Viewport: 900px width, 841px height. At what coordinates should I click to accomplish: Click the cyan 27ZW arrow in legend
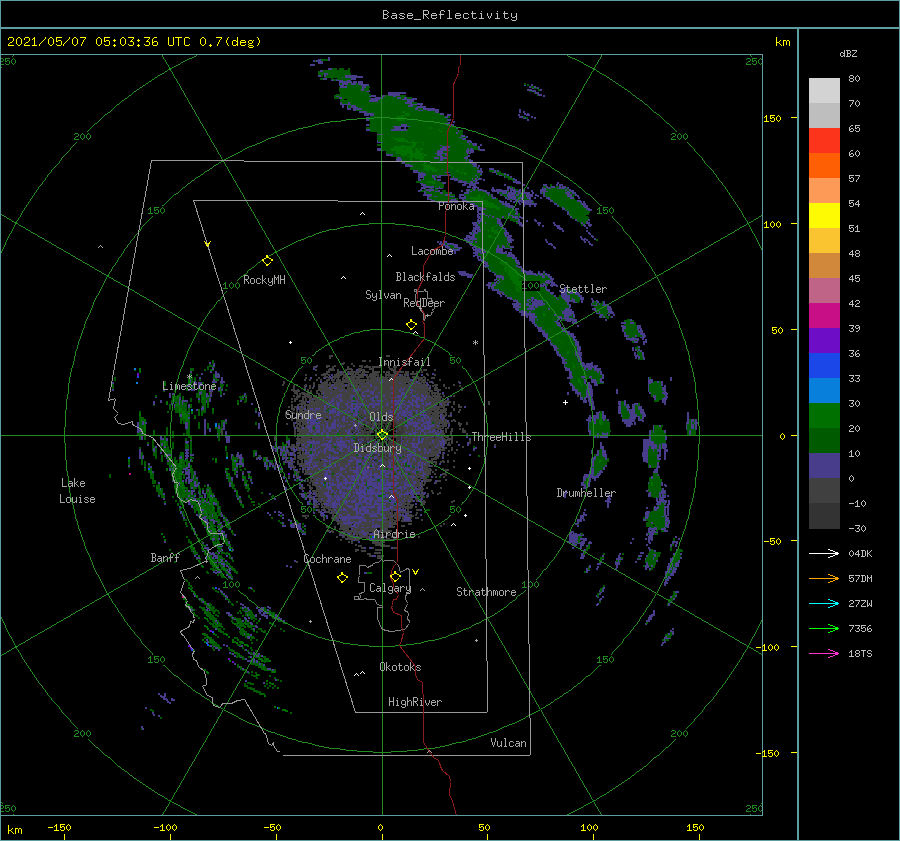click(x=824, y=603)
